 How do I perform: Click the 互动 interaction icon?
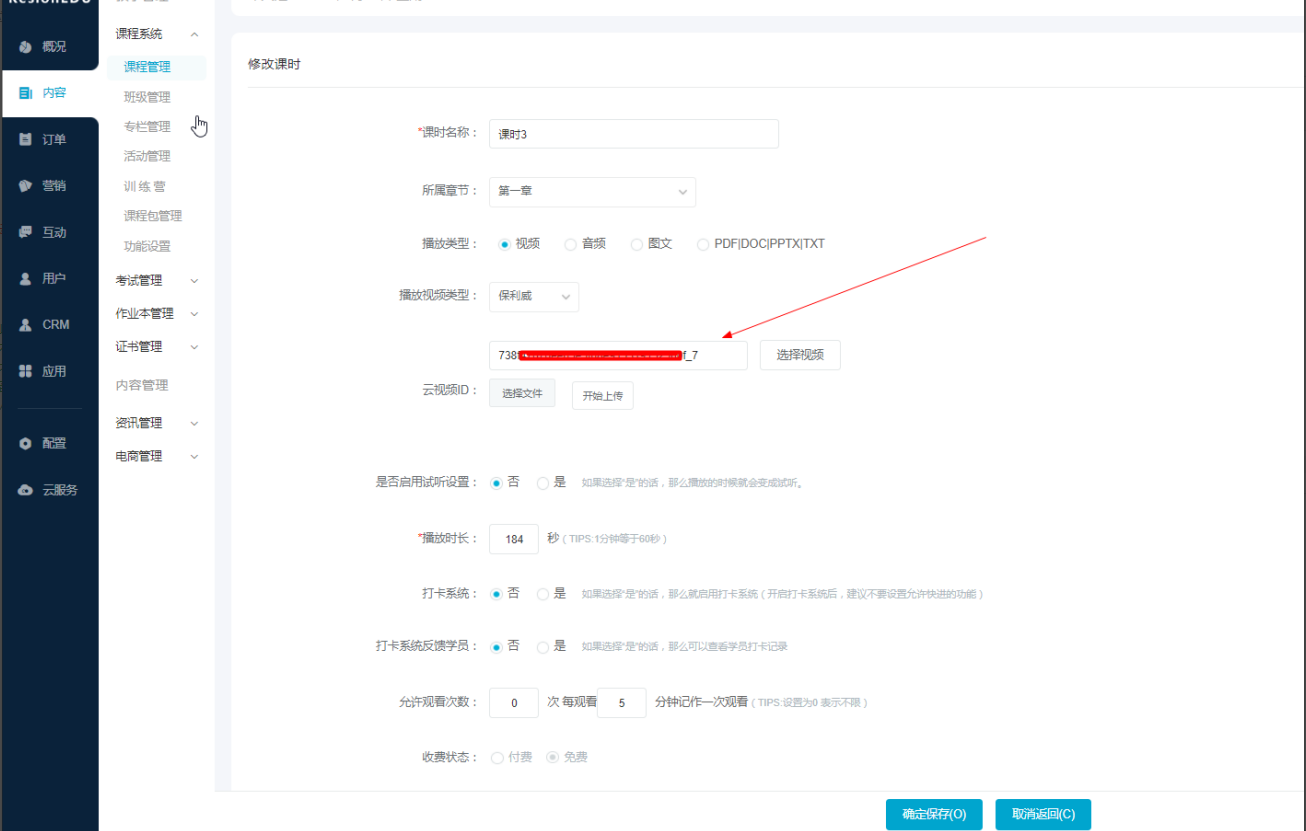(26, 232)
